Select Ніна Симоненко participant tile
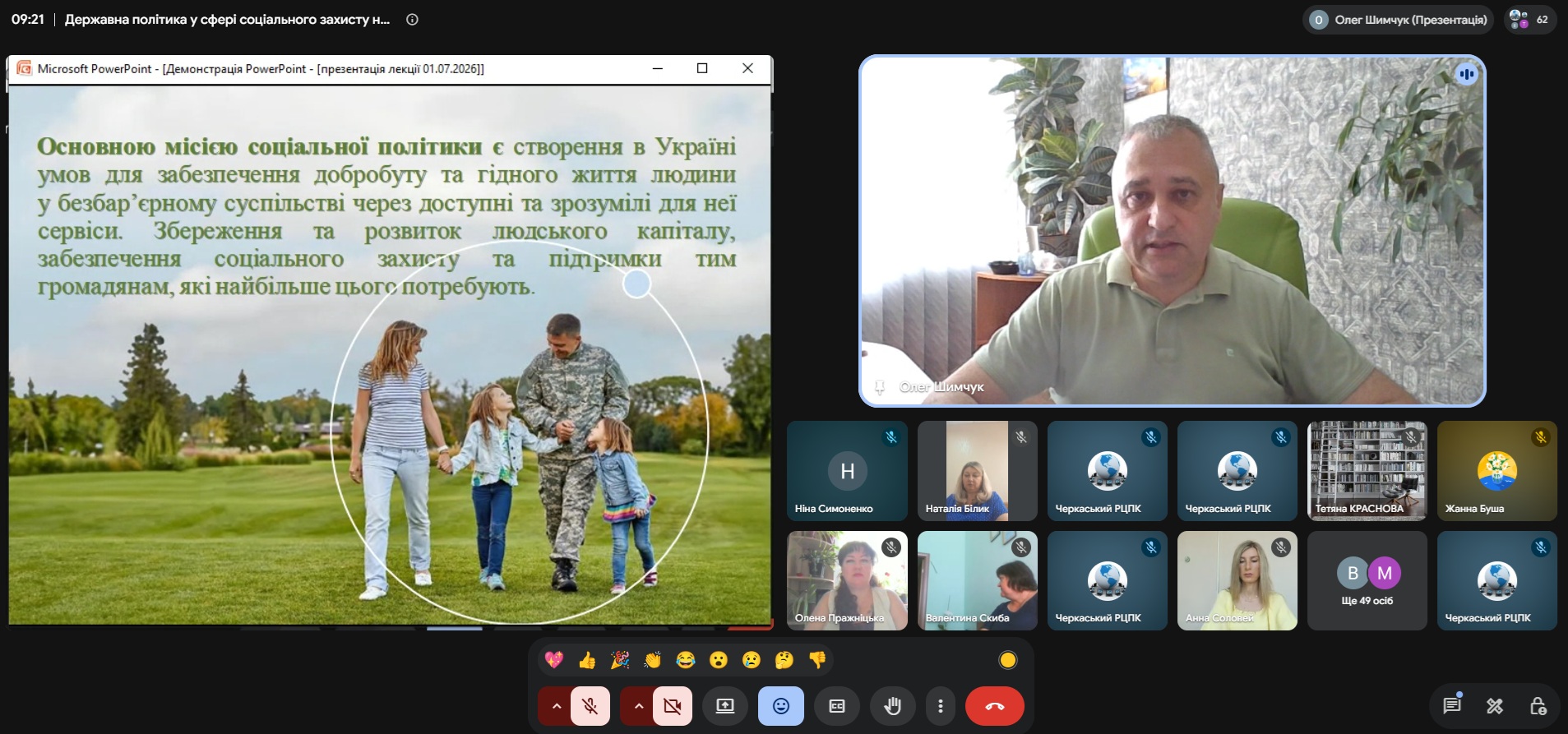Image resolution: width=1568 pixels, height=734 pixels. [x=847, y=471]
